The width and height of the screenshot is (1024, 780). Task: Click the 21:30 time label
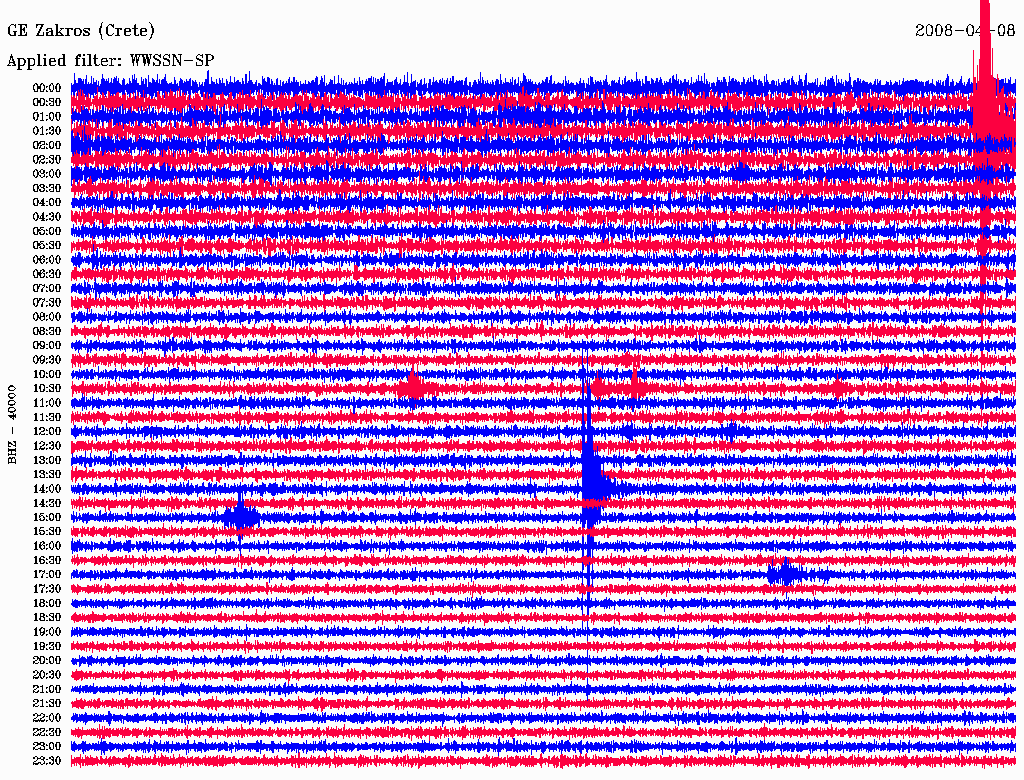pyautogui.click(x=47, y=703)
